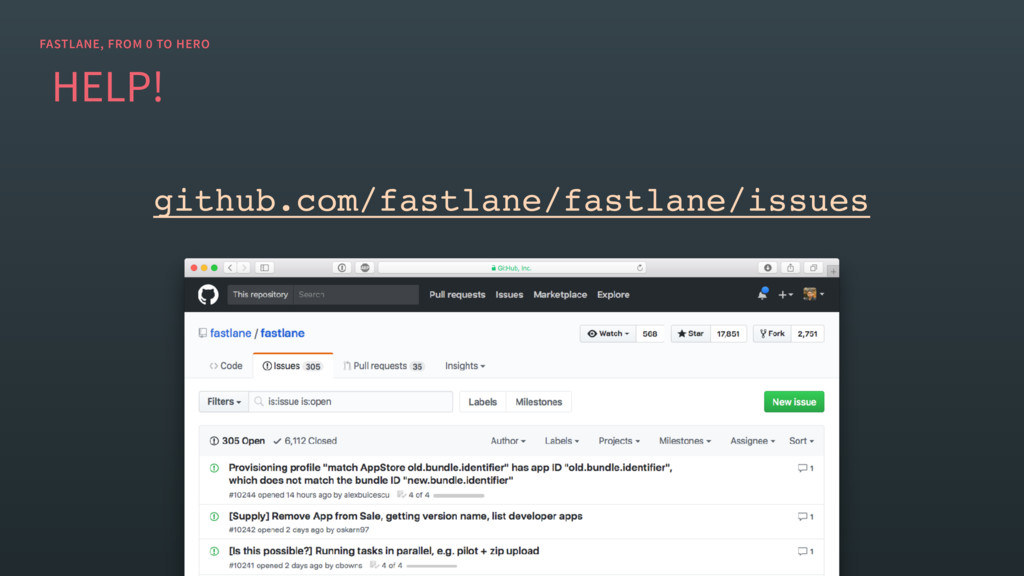
Task: Open the plus create-new menu
Action: click(x=786, y=295)
